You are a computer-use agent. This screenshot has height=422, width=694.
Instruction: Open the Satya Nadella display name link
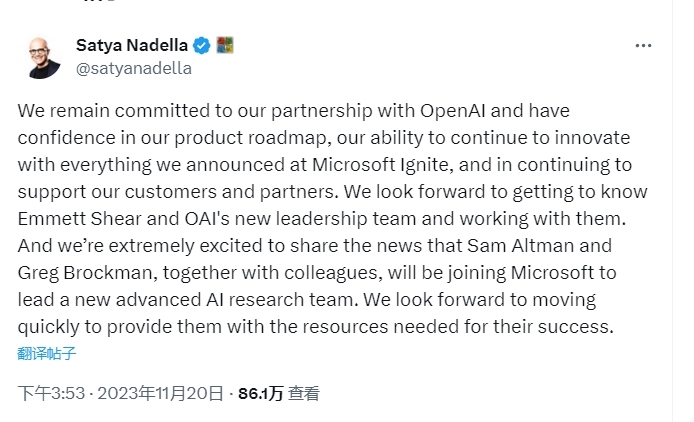(x=132, y=45)
